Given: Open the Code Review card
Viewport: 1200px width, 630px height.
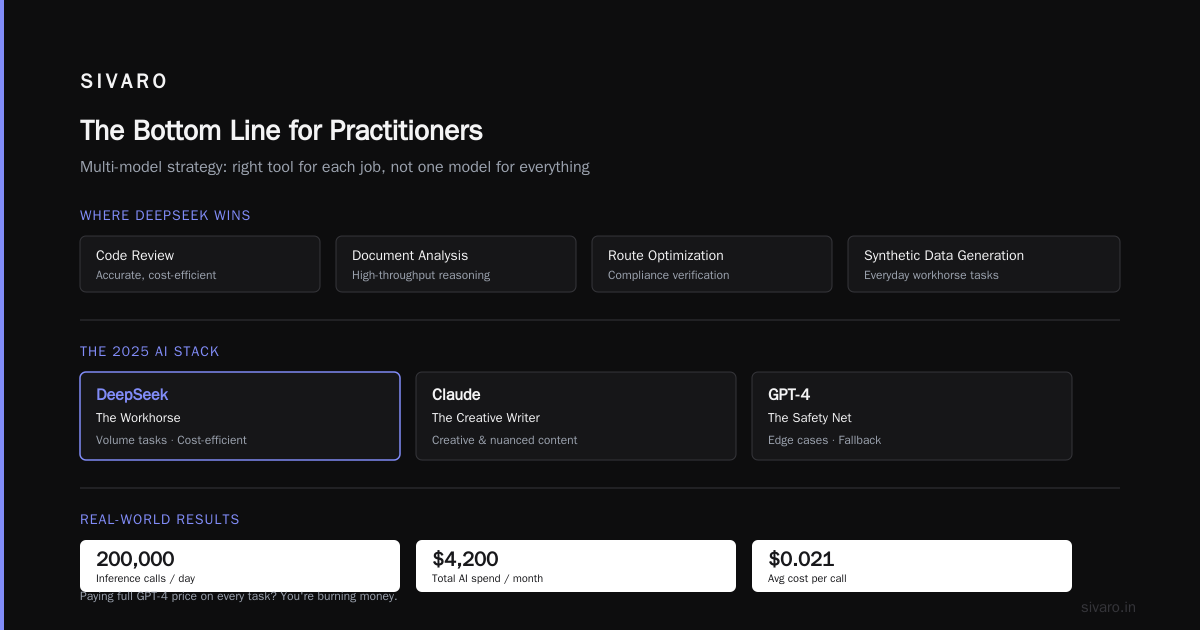Looking at the screenshot, I should click(200, 264).
